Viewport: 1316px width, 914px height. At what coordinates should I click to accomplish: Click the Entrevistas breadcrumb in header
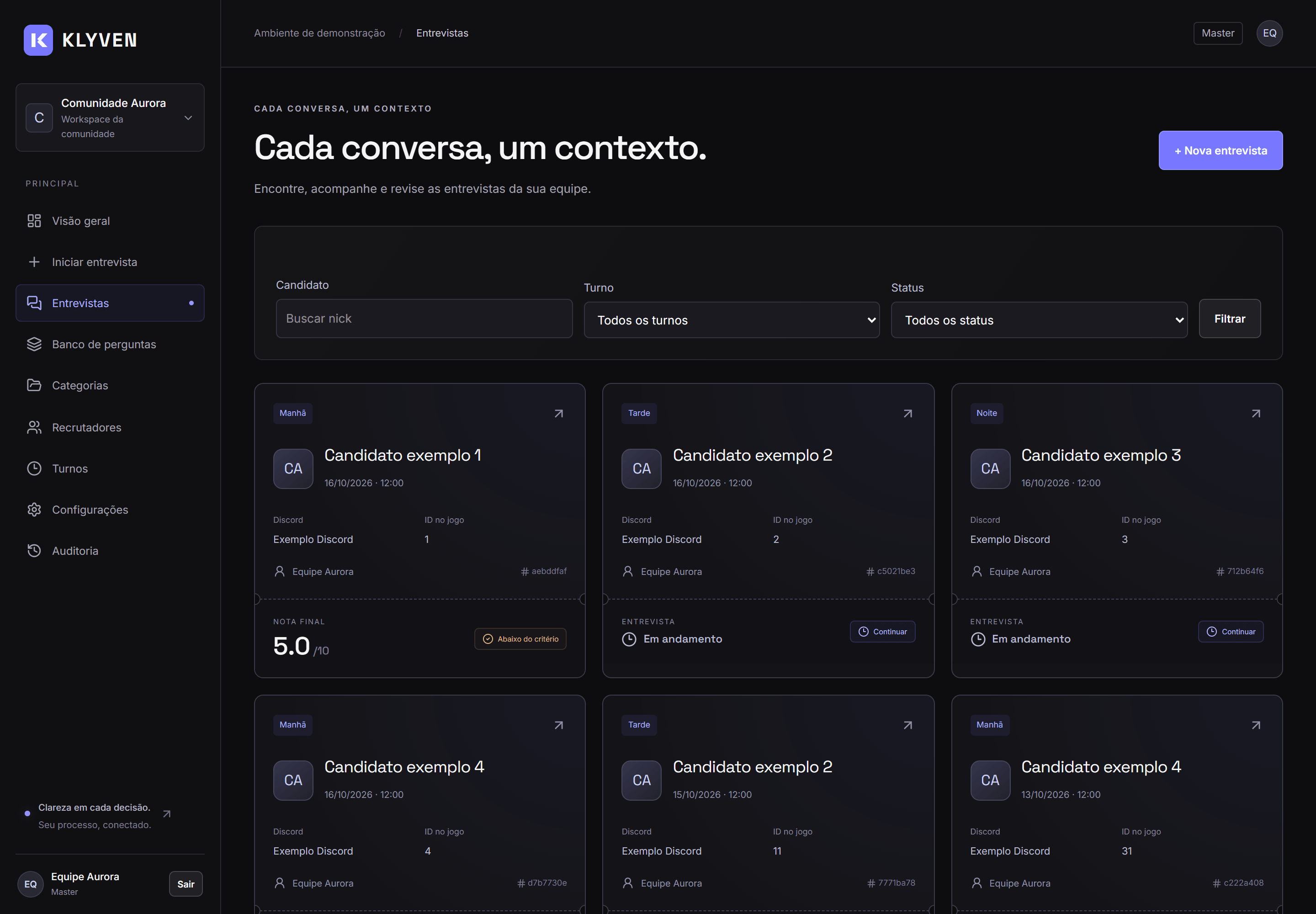(x=442, y=33)
